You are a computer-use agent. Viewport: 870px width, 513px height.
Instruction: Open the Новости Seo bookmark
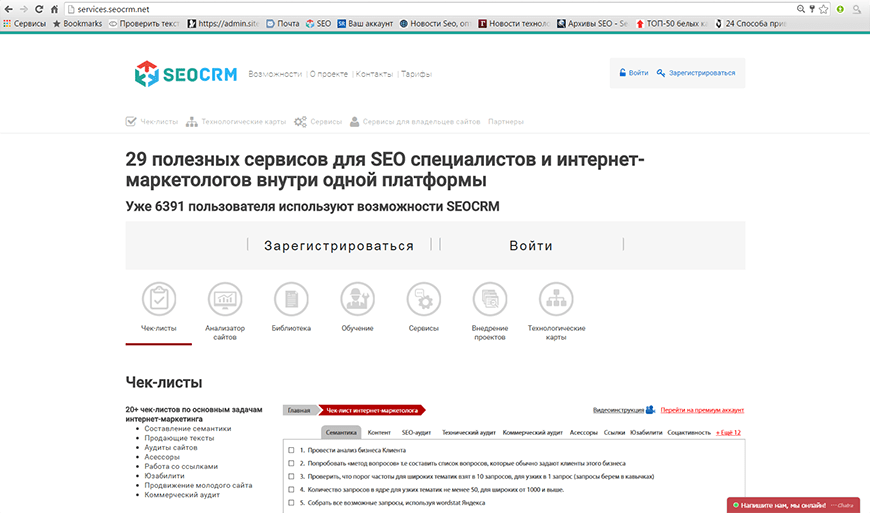coord(436,24)
